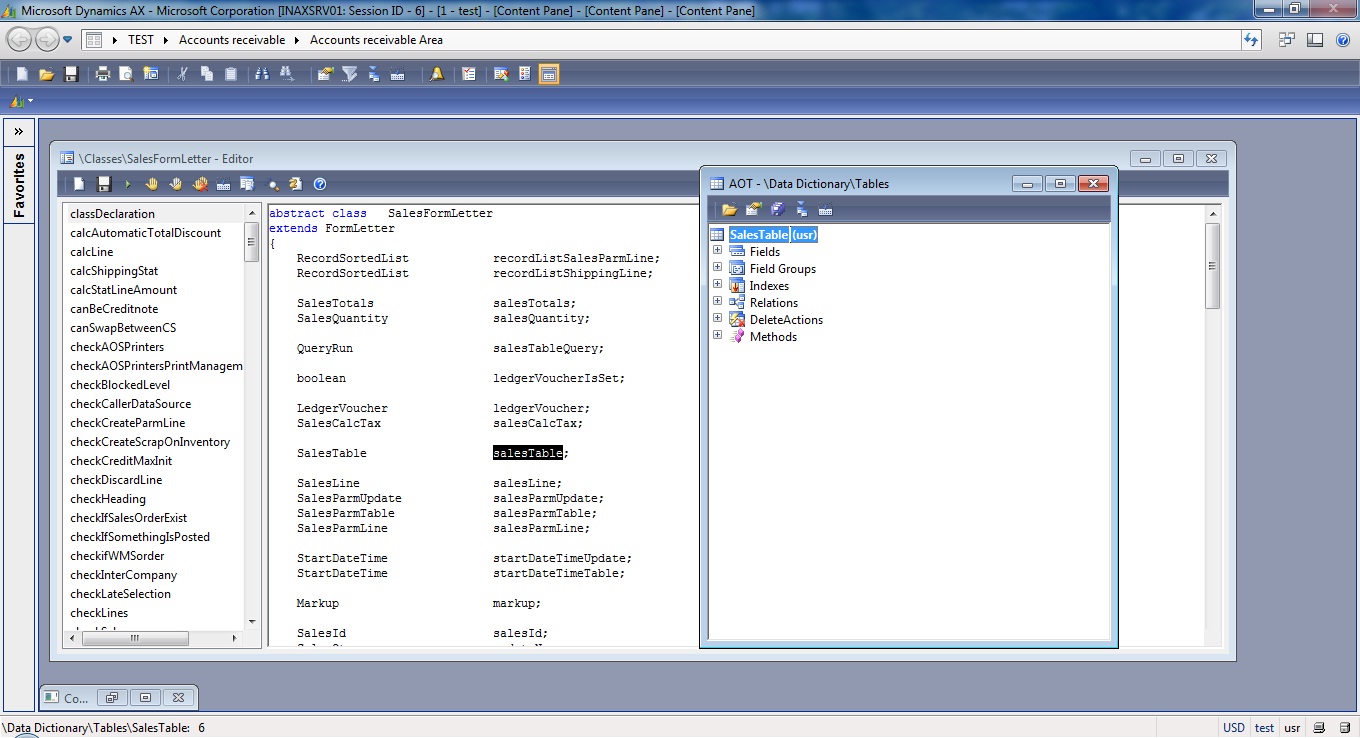Open the dropdown beside the Dynamics AX logo
The image size is (1360, 738).
tap(30, 101)
